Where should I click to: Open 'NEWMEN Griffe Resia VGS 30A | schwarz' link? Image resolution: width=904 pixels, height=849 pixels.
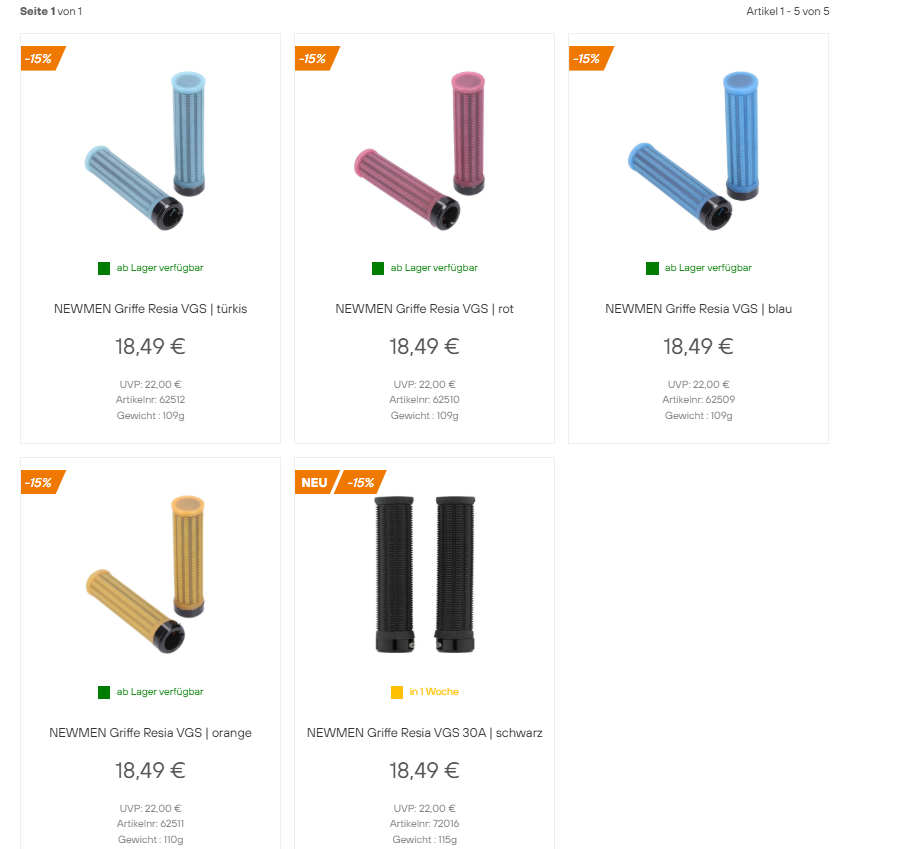tap(424, 733)
